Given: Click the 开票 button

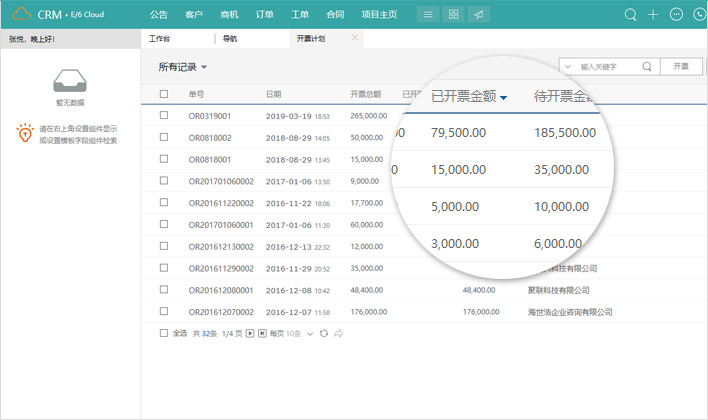Looking at the screenshot, I should [680, 67].
